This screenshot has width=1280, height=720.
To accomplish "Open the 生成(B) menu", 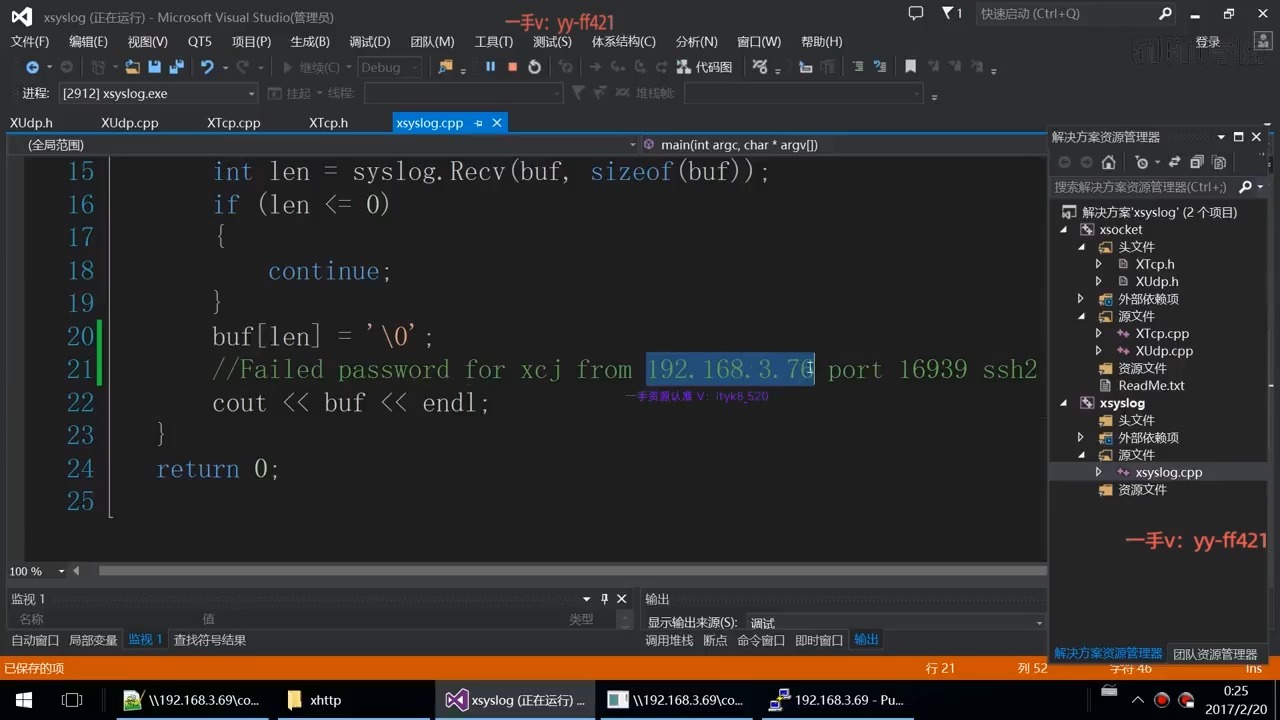I will [310, 41].
